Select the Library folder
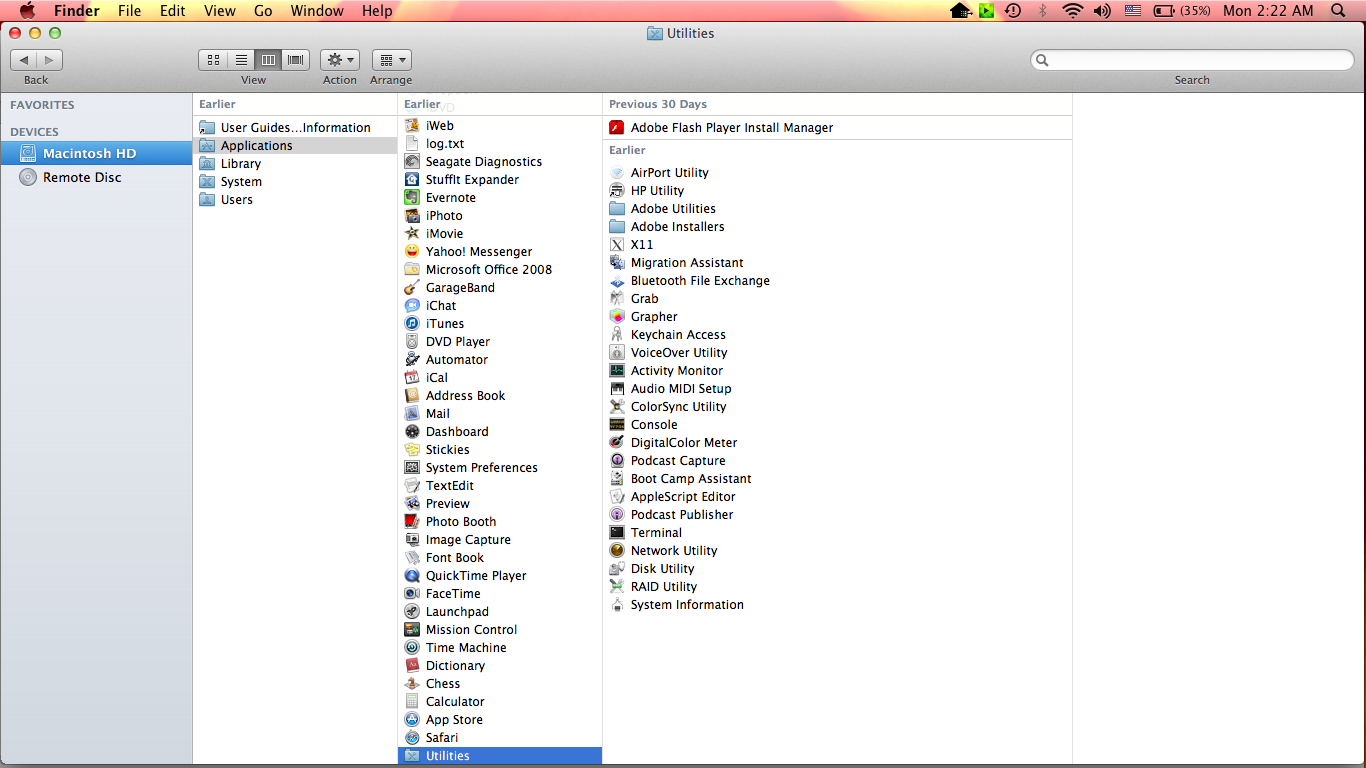Image resolution: width=1366 pixels, height=768 pixels. pyautogui.click(x=295, y=164)
